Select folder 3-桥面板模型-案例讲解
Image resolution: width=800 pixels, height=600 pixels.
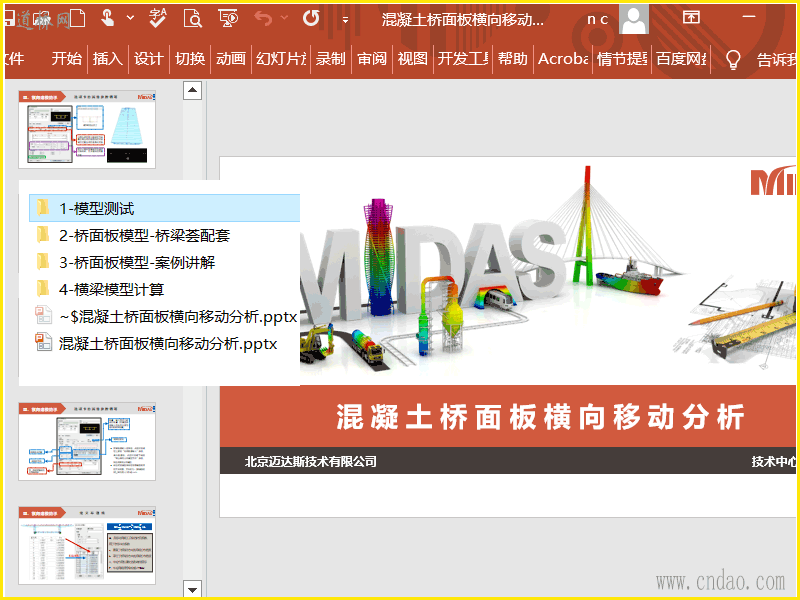pyautogui.click(x=164, y=262)
